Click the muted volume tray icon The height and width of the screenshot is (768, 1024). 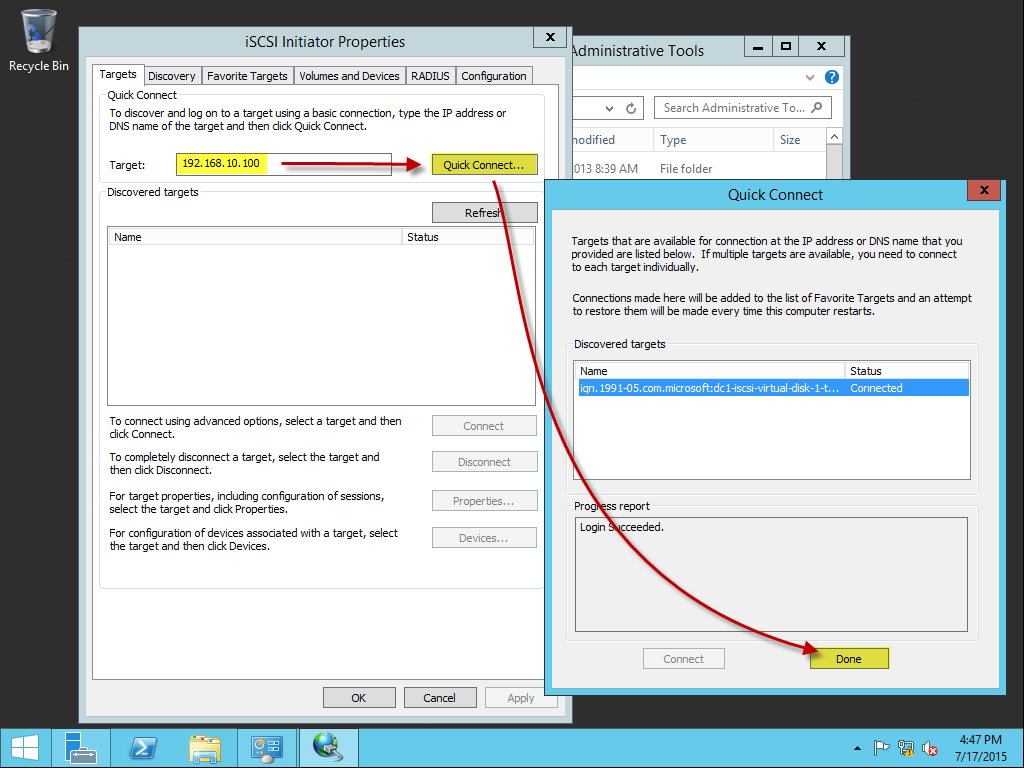[930, 748]
